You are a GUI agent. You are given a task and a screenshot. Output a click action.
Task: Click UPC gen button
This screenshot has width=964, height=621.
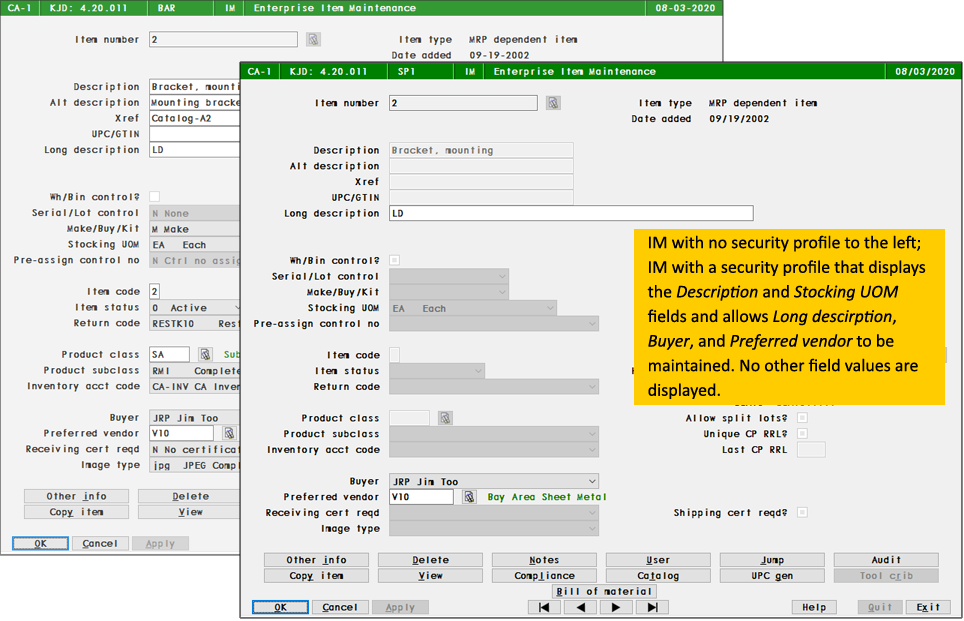(x=772, y=576)
